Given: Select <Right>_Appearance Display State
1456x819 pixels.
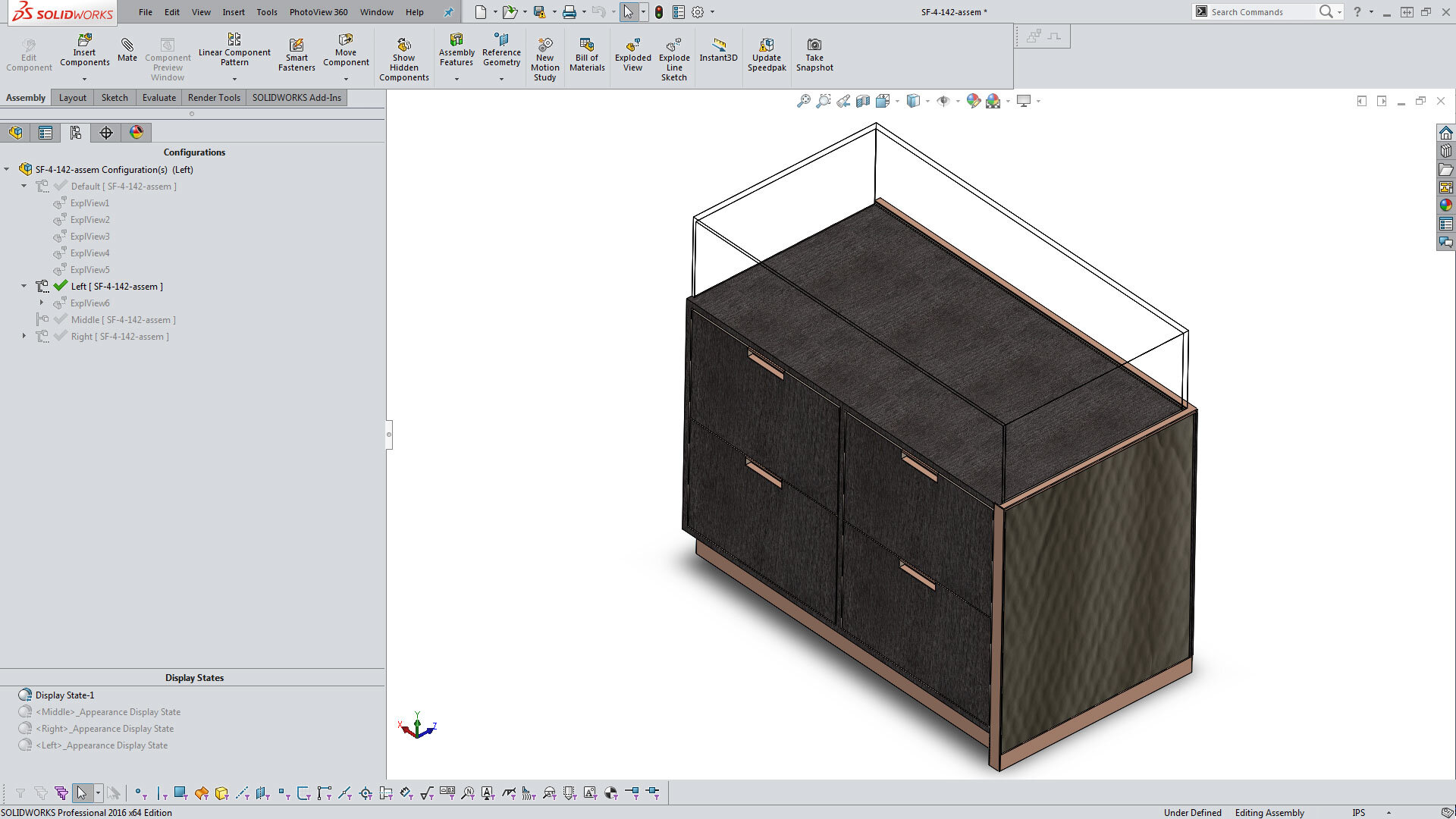Looking at the screenshot, I should coord(105,729).
